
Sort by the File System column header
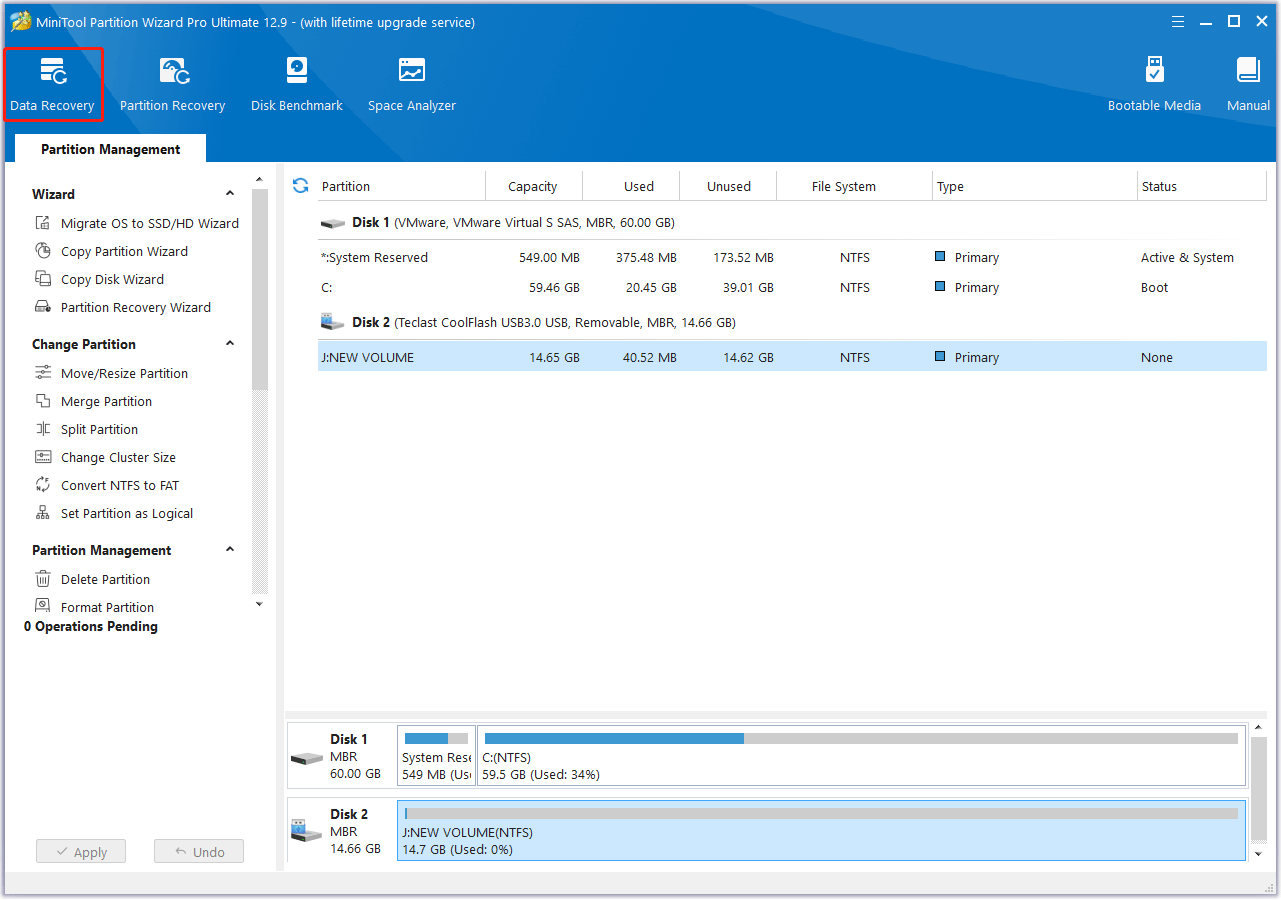[854, 186]
